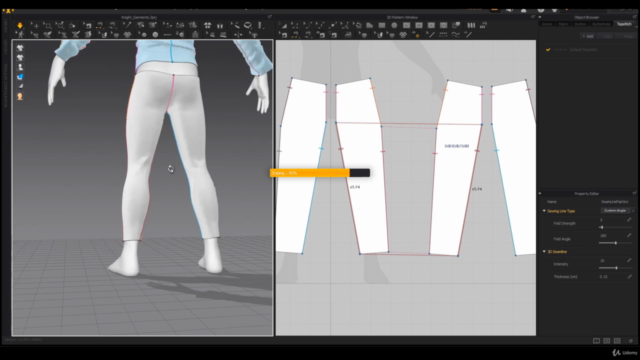Select the Edit Texture shirt icon in 2D toolbar
640x360 pixels.
[x=364, y=35]
